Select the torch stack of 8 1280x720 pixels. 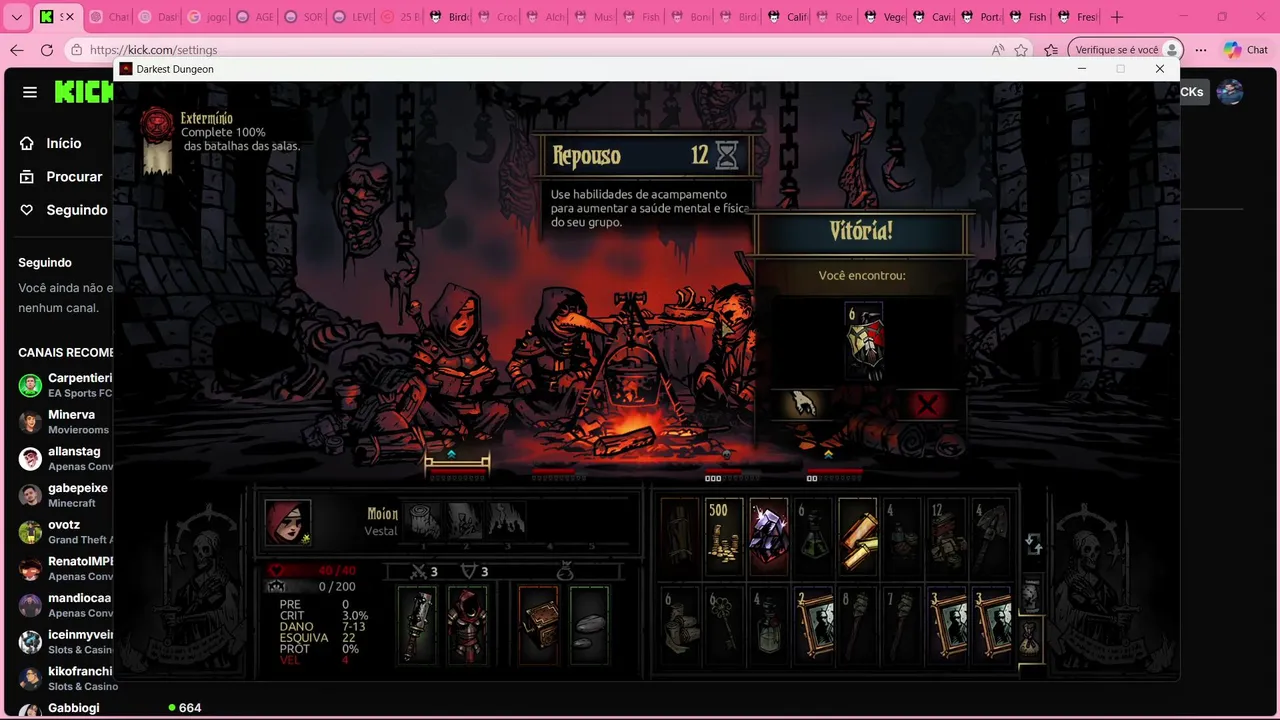[x=858, y=623]
